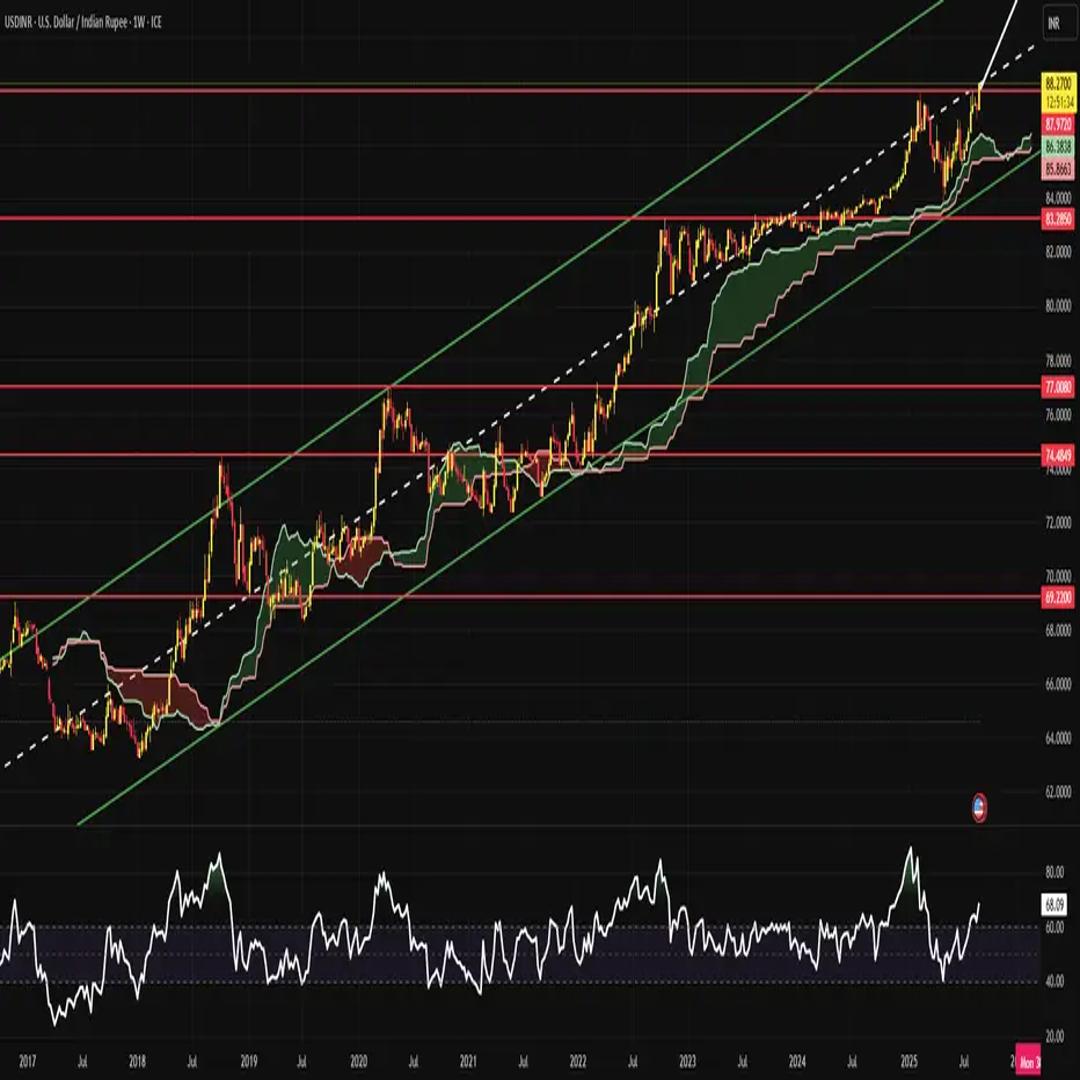Screen dimensions: 1080x1080
Task: Click the US flag event icon
Action: pos(980,807)
